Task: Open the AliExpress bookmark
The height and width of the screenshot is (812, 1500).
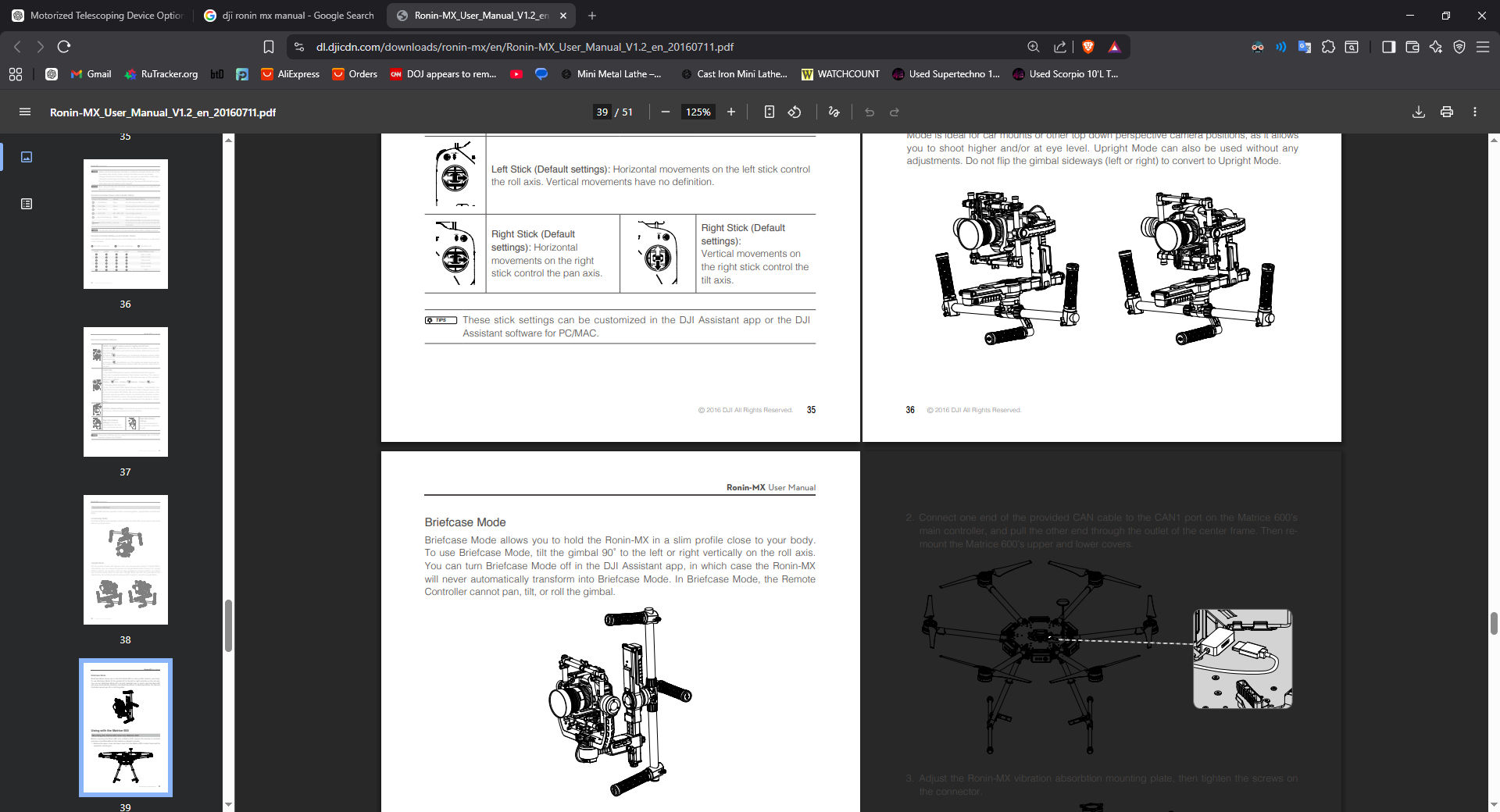Action: 290,74
